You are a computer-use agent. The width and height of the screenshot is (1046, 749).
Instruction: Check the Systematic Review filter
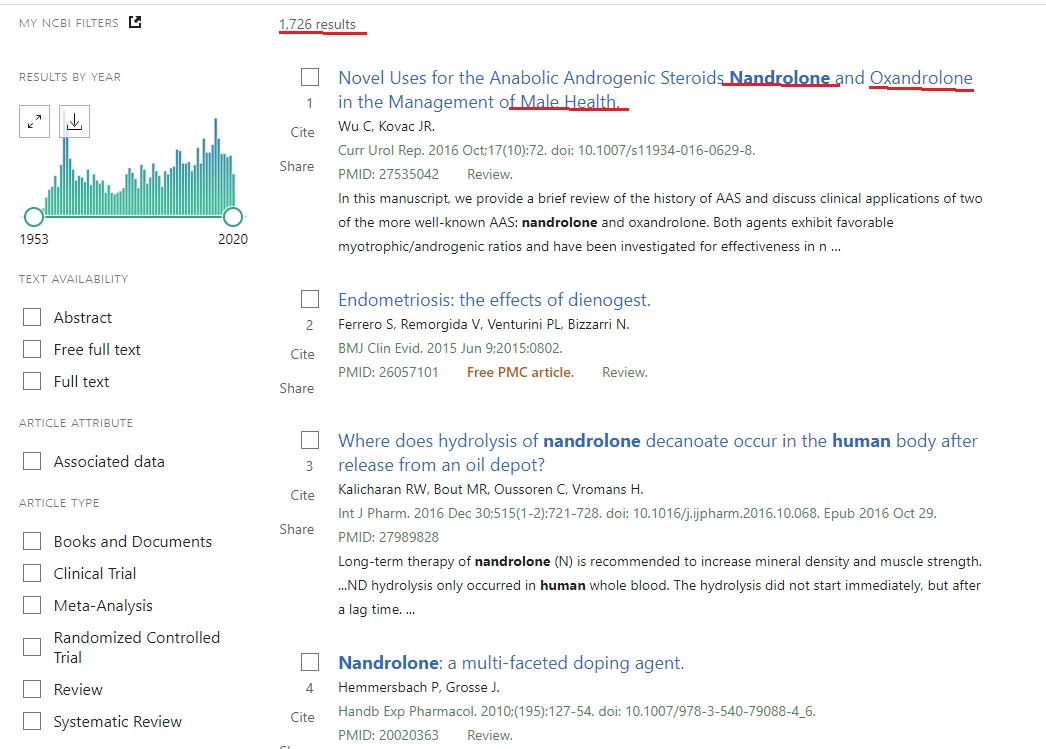pyautogui.click(x=33, y=721)
